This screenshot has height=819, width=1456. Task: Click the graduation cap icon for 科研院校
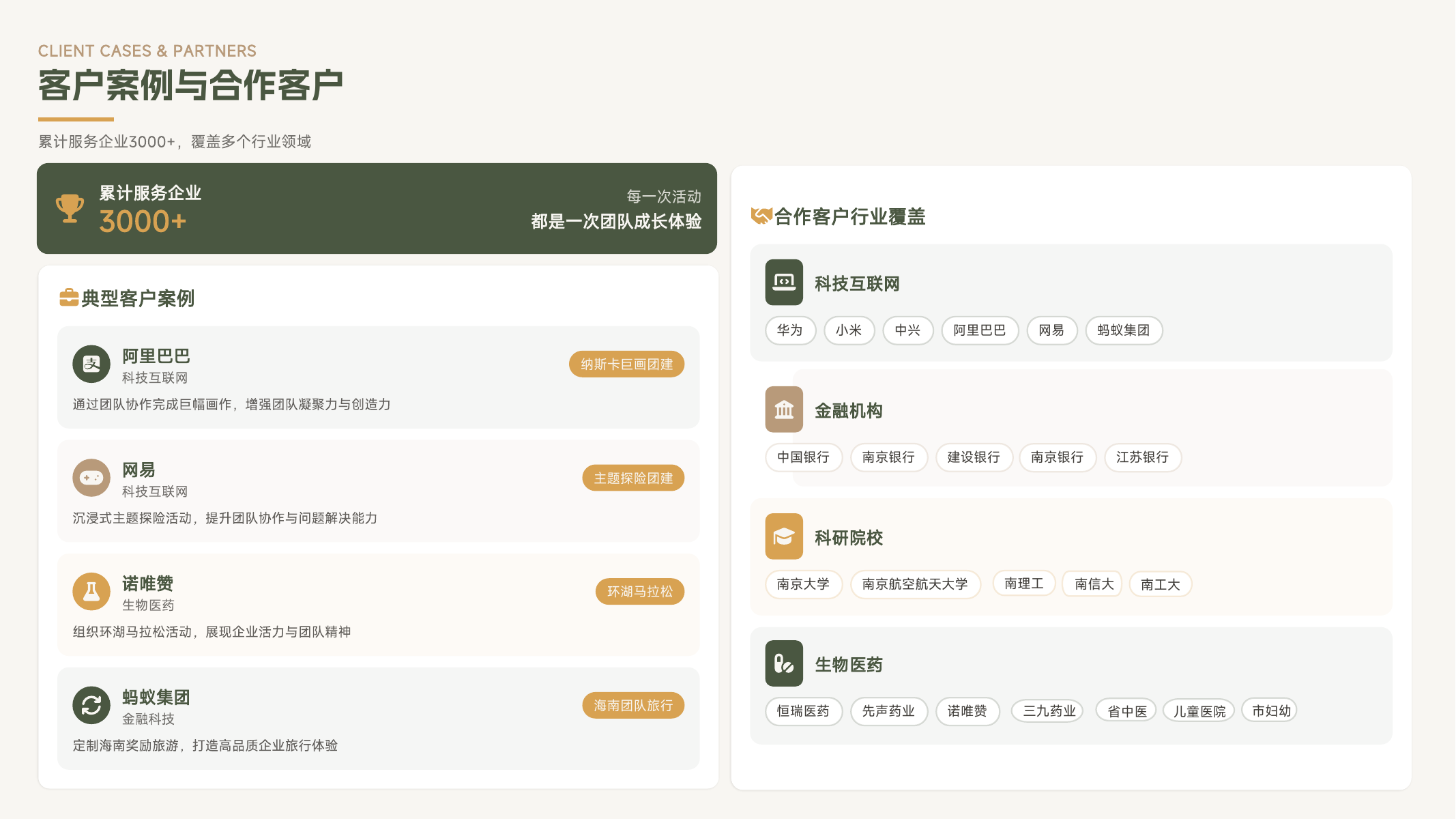tap(784, 536)
